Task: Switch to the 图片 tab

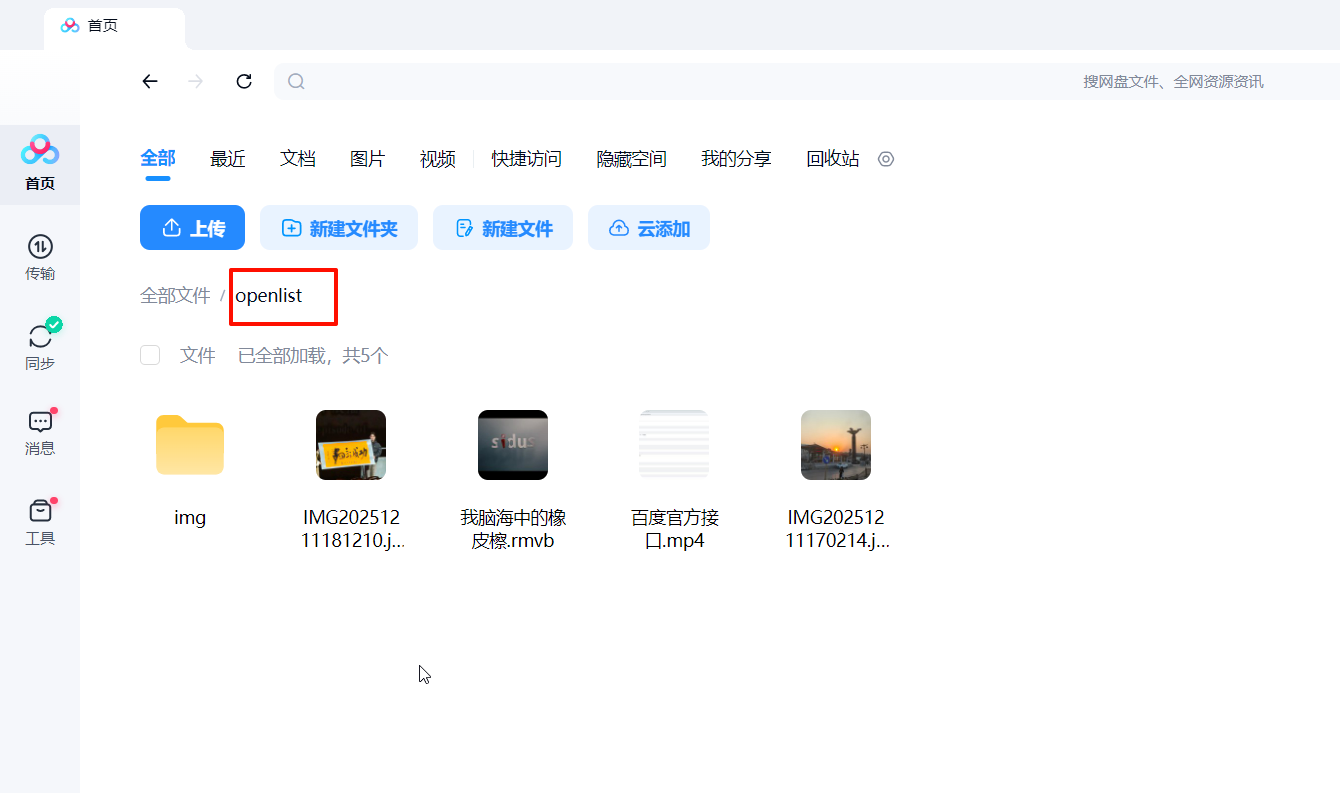Action: click(x=367, y=159)
